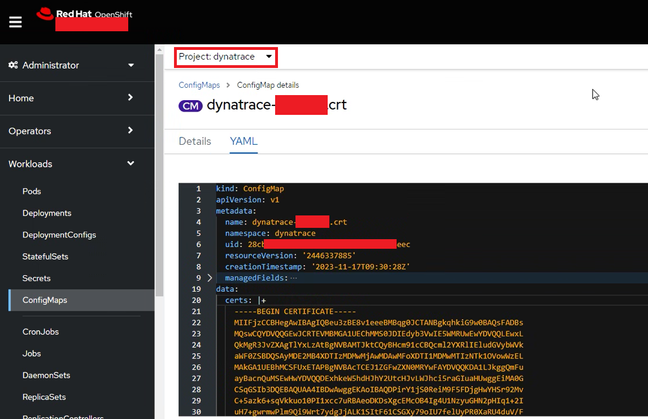The width and height of the screenshot is (648, 419).
Task: Click the hamburger menu icon
Action: [15, 21]
